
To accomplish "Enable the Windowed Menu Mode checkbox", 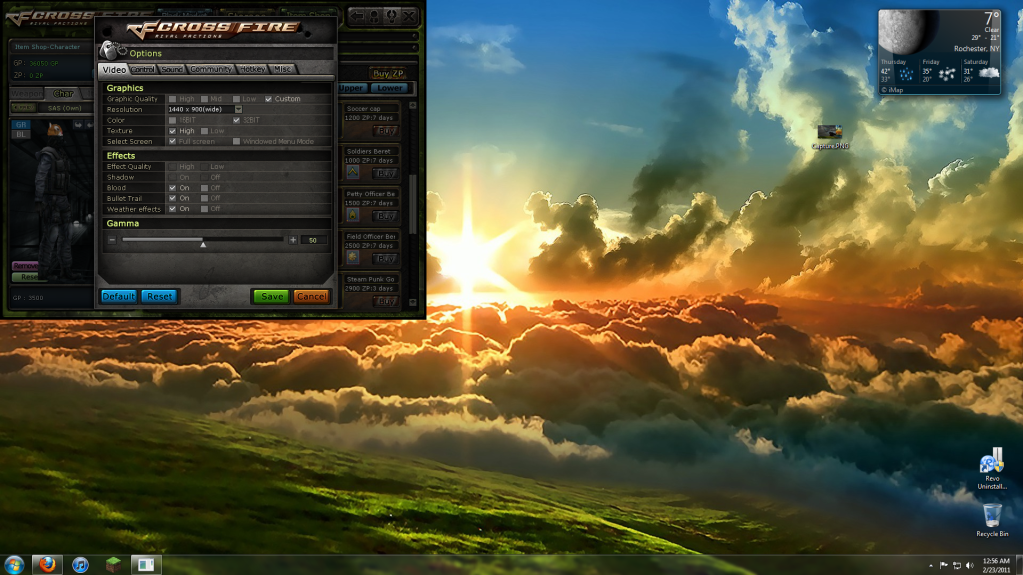I will 237,142.
